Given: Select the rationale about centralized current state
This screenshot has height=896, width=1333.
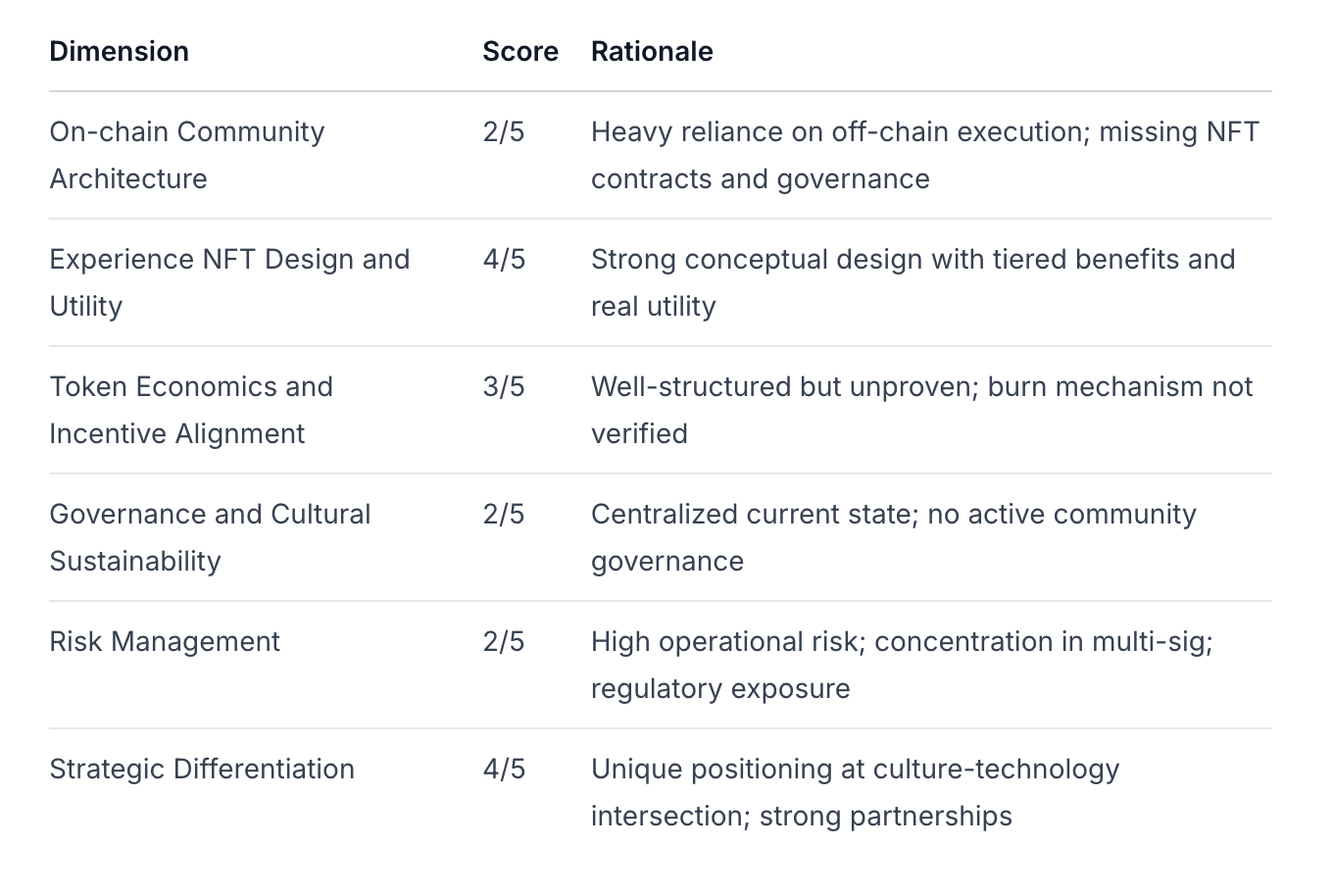Looking at the screenshot, I should pyautogui.click(x=893, y=537).
